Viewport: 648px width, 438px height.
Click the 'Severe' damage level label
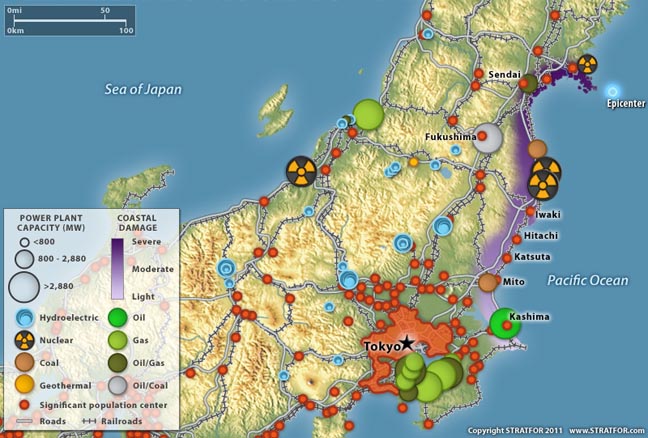point(146,241)
